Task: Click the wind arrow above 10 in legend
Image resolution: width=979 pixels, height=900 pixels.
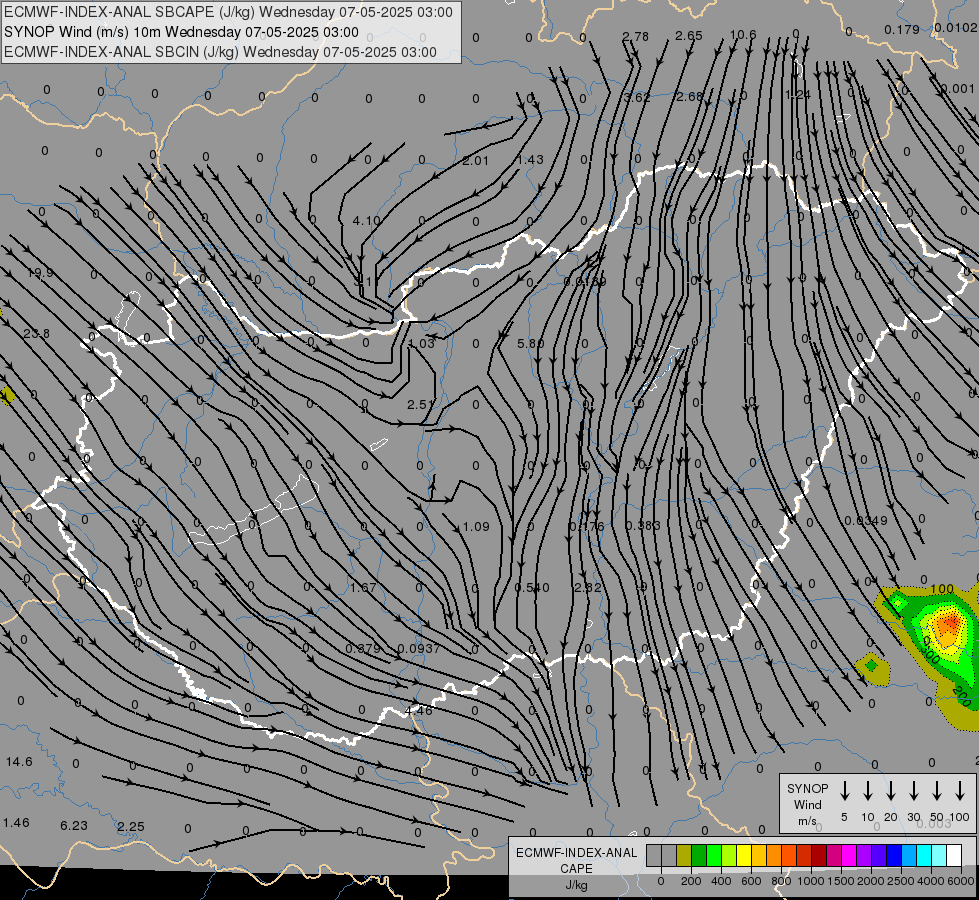Action: (867, 790)
